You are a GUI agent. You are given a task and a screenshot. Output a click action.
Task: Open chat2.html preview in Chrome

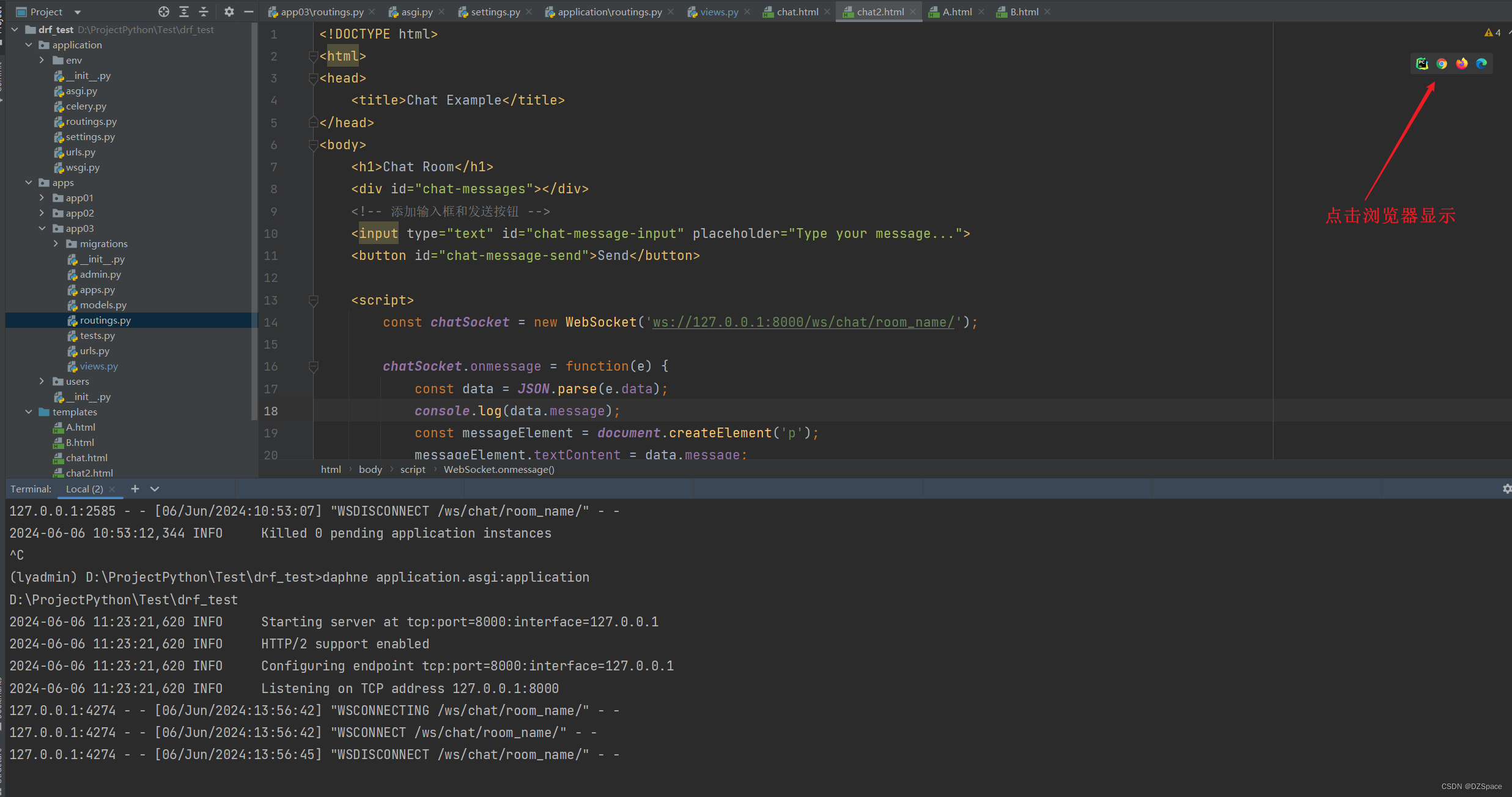tap(1442, 63)
